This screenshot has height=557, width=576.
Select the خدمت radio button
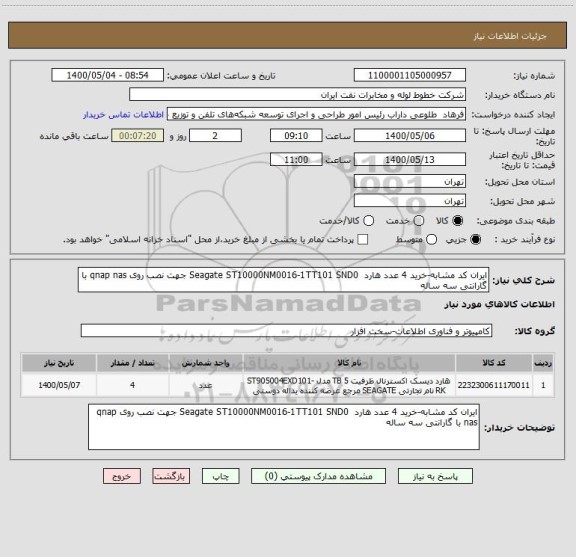coord(418,221)
